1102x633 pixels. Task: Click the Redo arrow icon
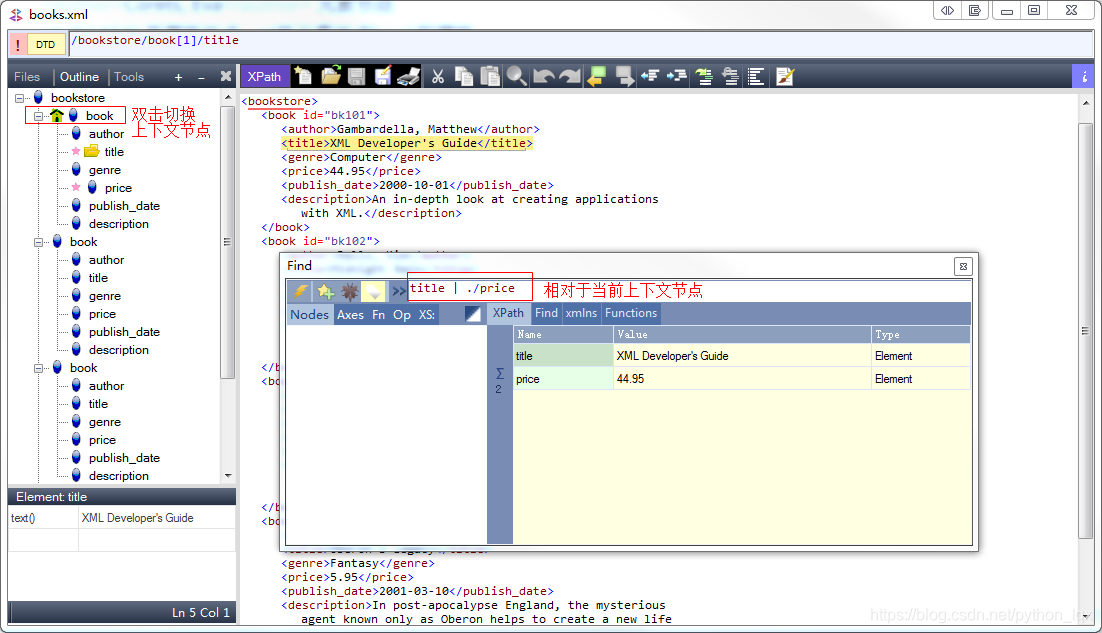[x=570, y=76]
